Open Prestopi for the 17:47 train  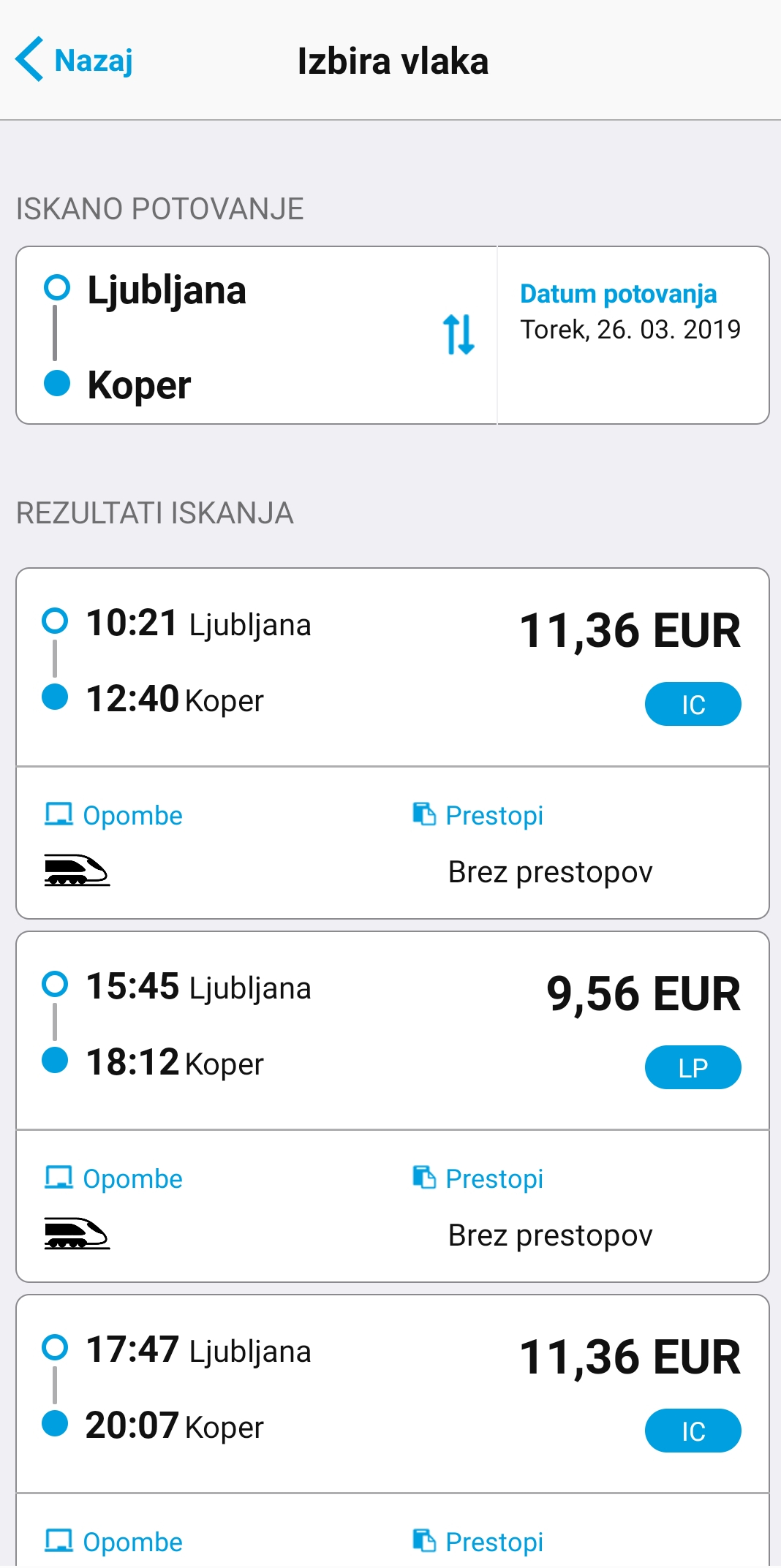[x=478, y=1542]
